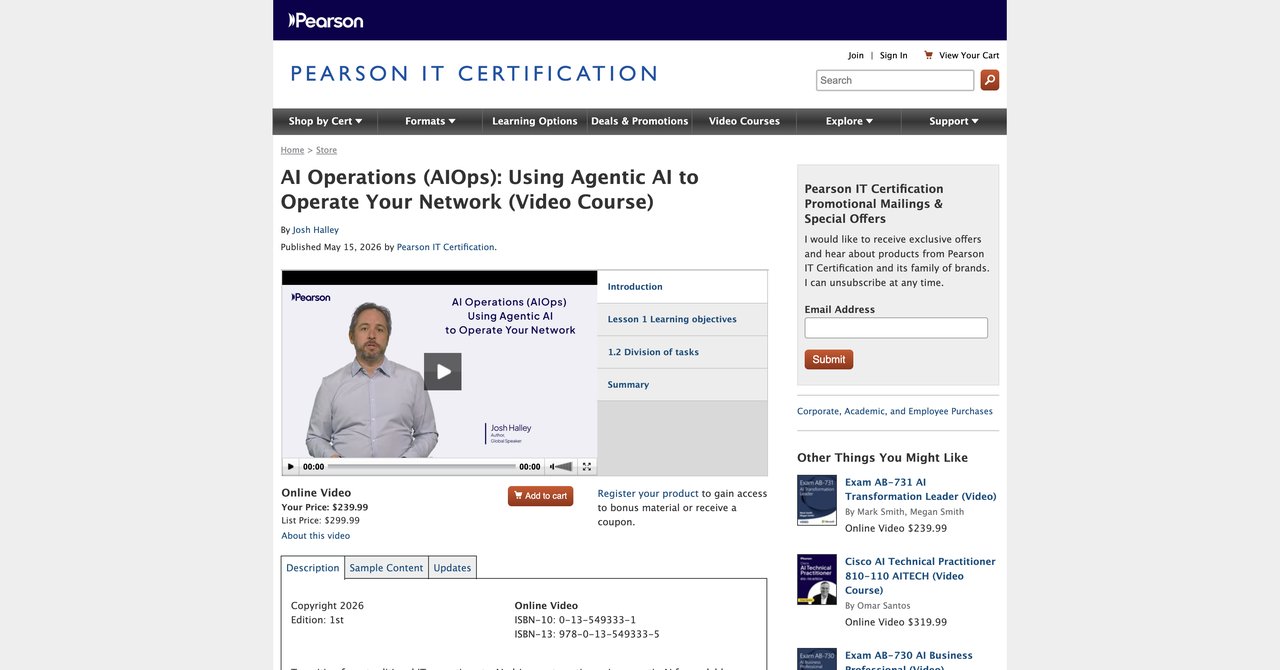Click Register your product link

click(648, 493)
